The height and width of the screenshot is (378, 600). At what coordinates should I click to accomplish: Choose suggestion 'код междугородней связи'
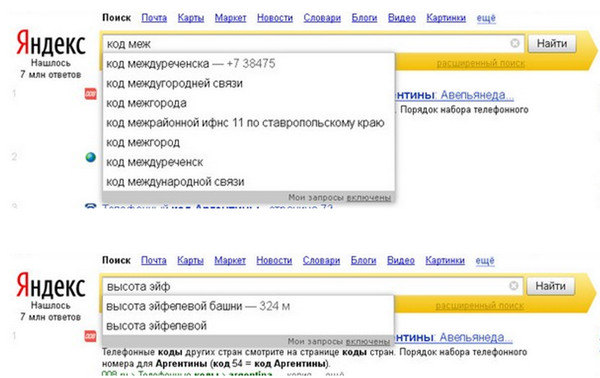(249, 83)
